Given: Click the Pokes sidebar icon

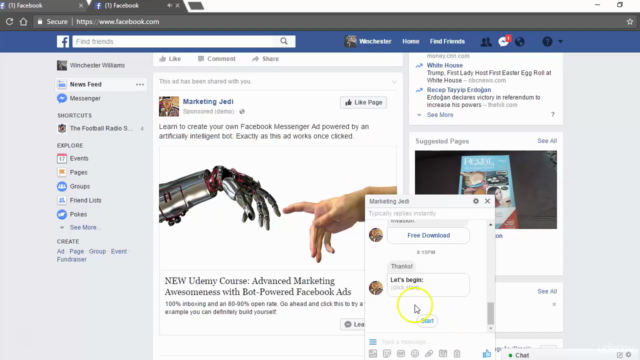Looking at the screenshot, I should tap(62, 214).
